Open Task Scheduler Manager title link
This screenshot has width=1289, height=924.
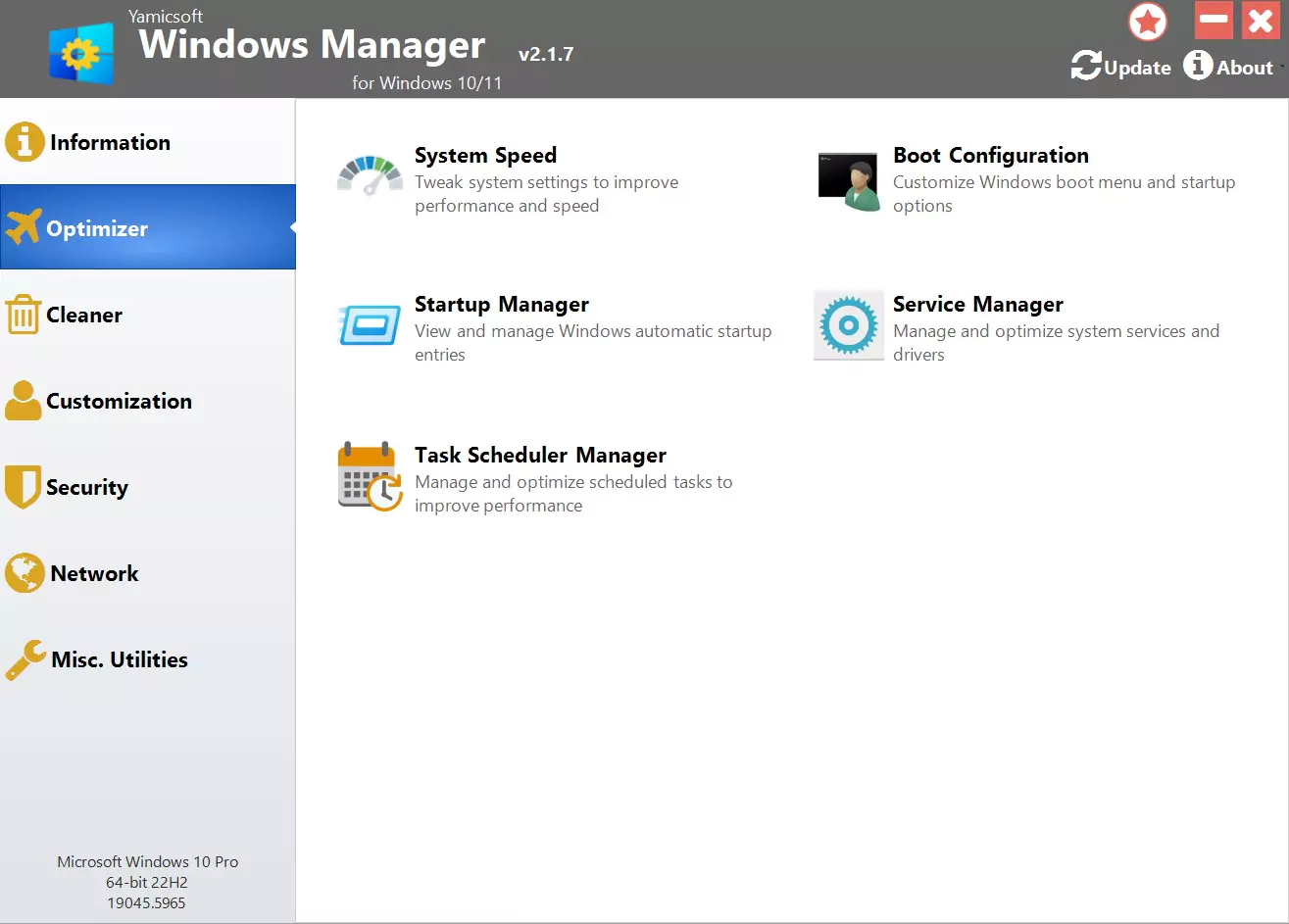point(540,455)
